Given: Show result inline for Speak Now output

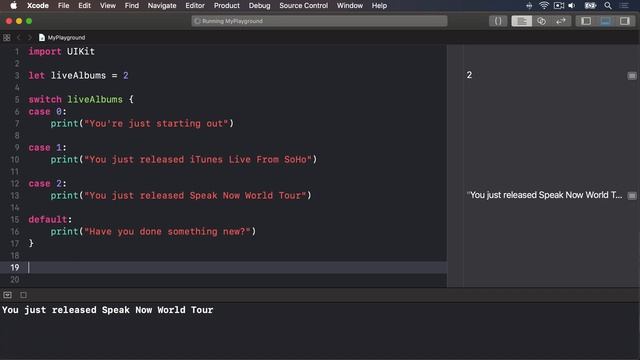Looking at the screenshot, I should click(x=632, y=196).
